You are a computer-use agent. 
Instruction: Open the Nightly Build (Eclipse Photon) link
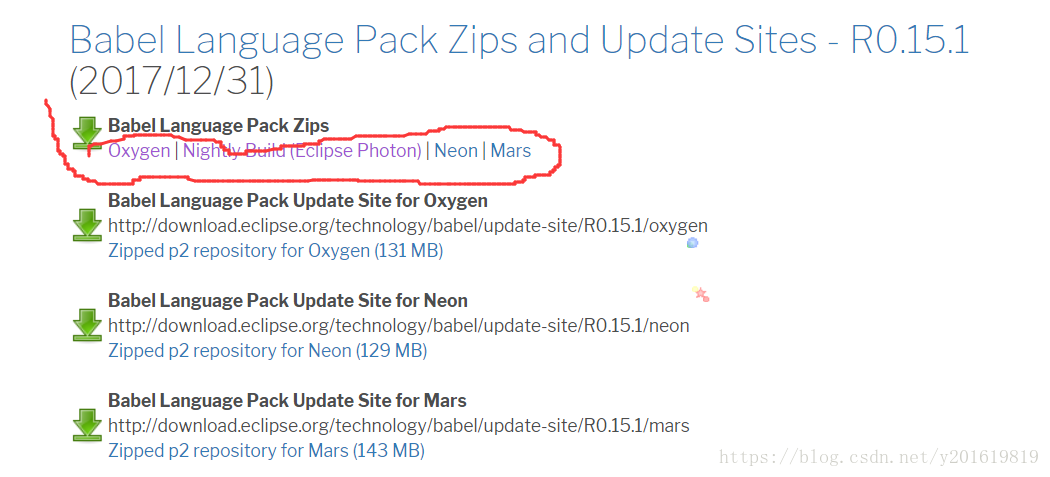click(302, 151)
